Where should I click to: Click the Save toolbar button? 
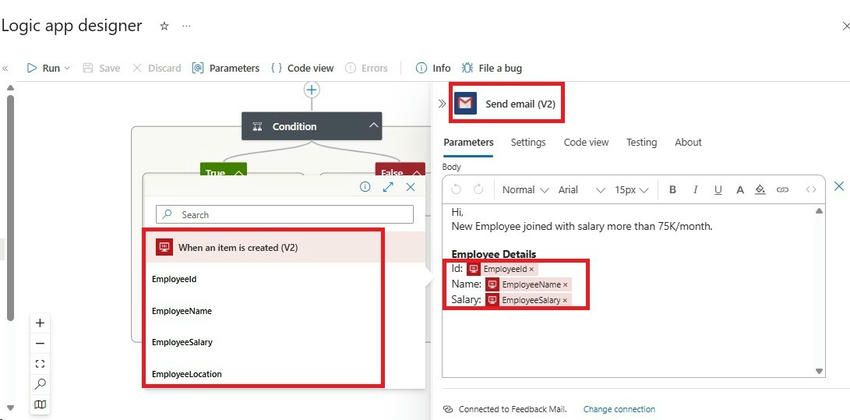[101, 68]
